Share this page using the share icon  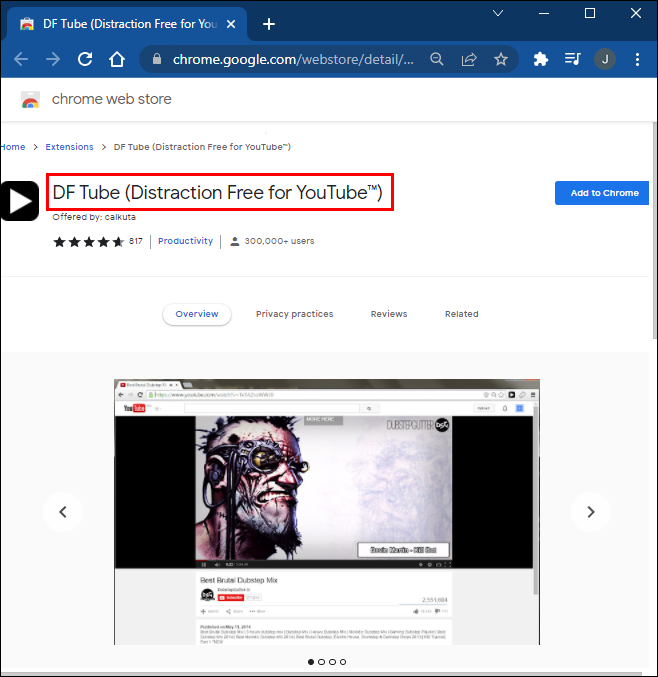pyautogui.click(x=469, y=59)
